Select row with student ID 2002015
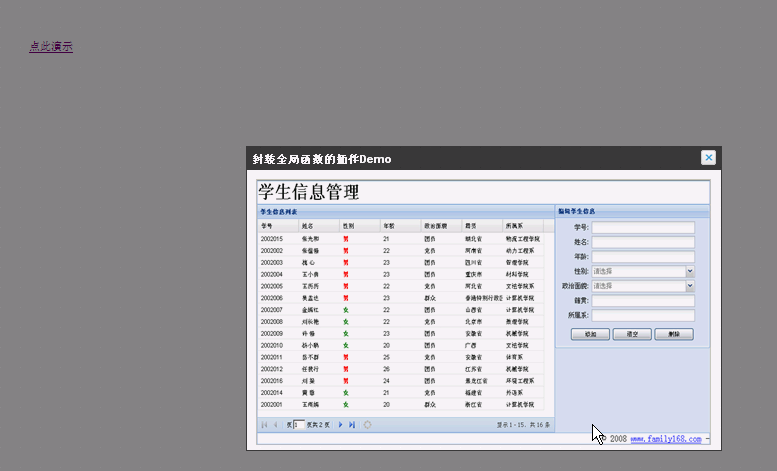Screen dimensions: 777x471 tap(401, 239)
